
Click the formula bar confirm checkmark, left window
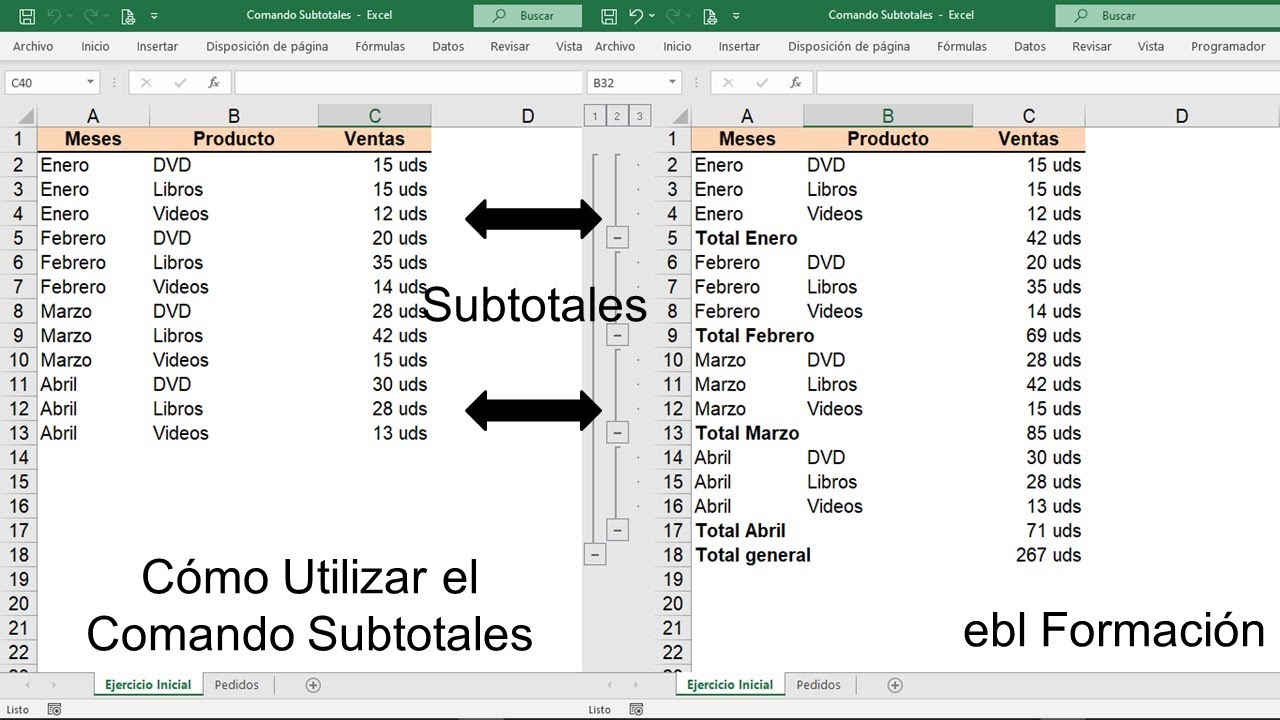[180, 83]
